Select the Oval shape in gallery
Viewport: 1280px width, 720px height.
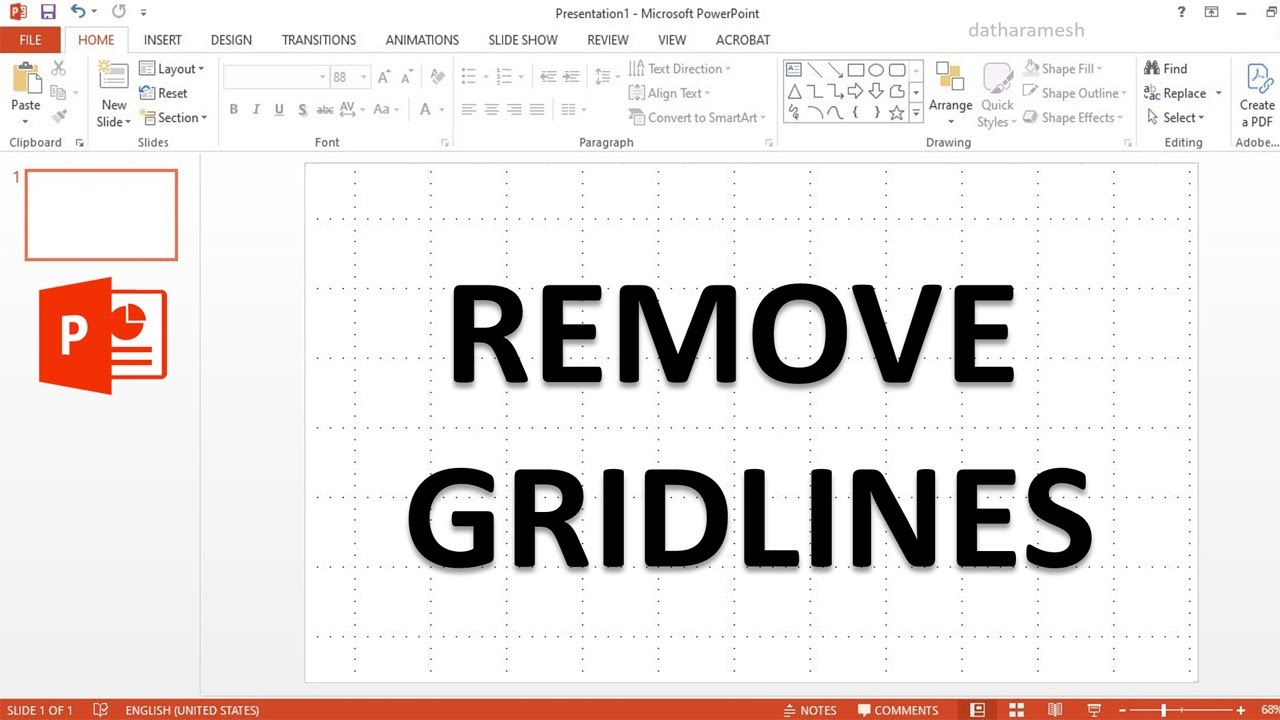point(876,70)
